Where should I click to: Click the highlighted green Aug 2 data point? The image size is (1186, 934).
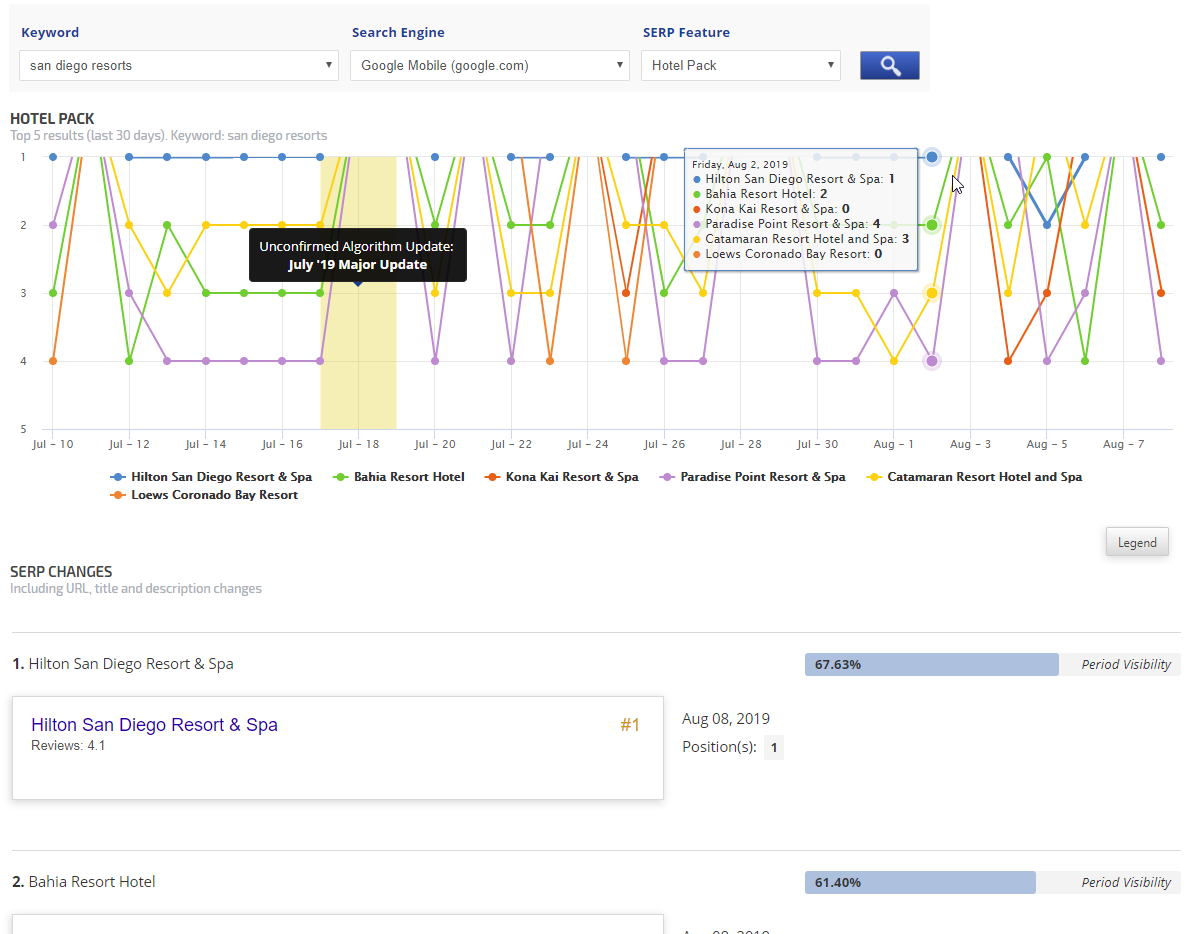[x=932, y=225]
